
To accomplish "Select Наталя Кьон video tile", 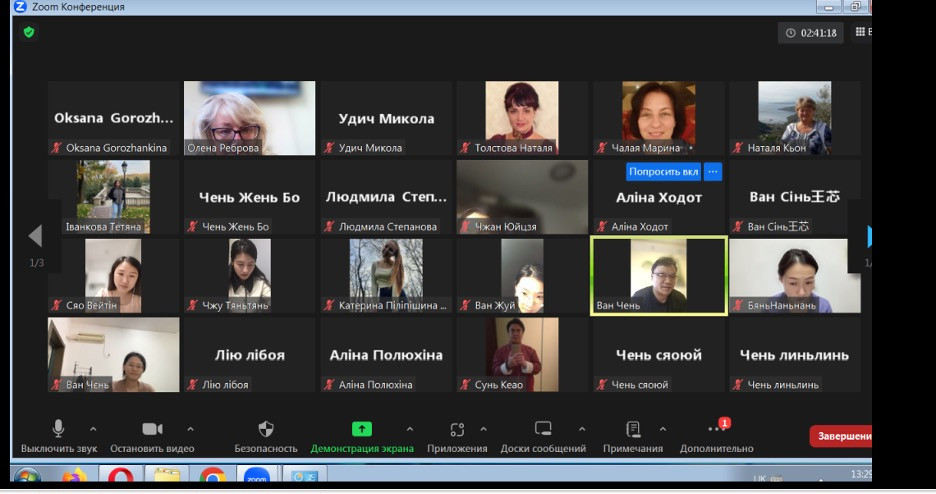I will click(795, 118).
